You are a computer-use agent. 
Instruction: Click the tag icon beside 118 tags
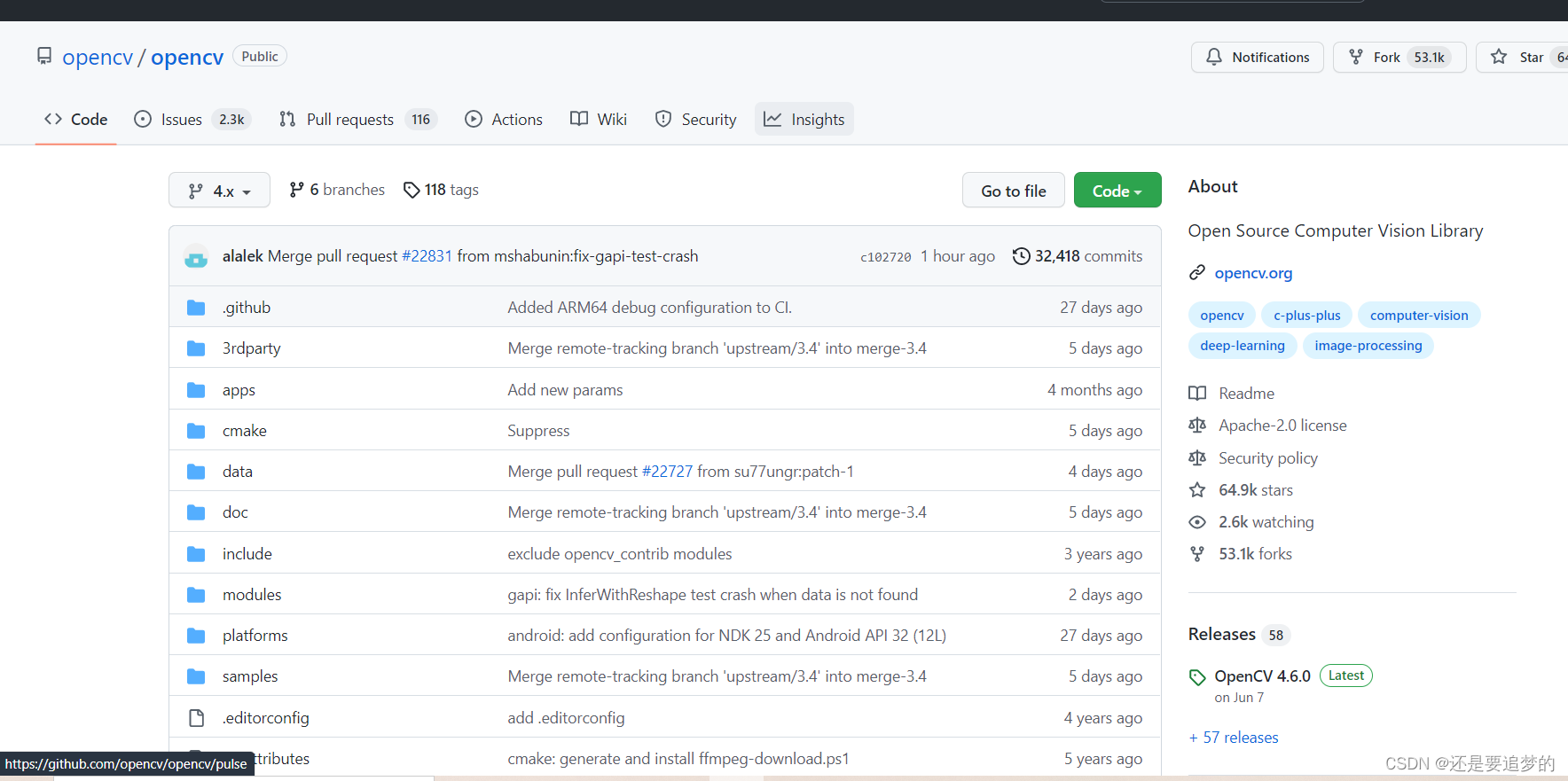(x=412, y=190)
